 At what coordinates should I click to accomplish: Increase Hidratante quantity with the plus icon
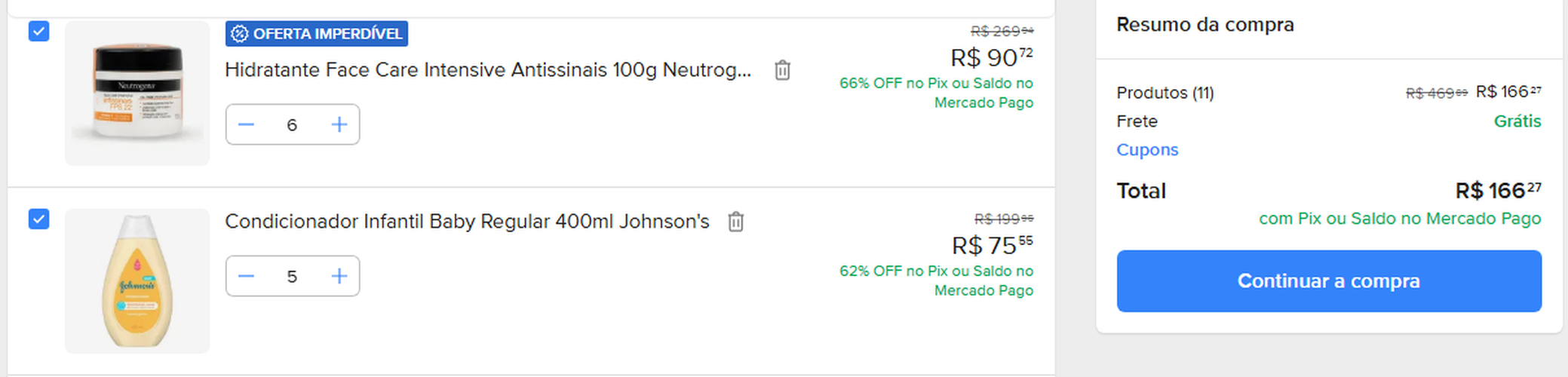click(339, 124)
